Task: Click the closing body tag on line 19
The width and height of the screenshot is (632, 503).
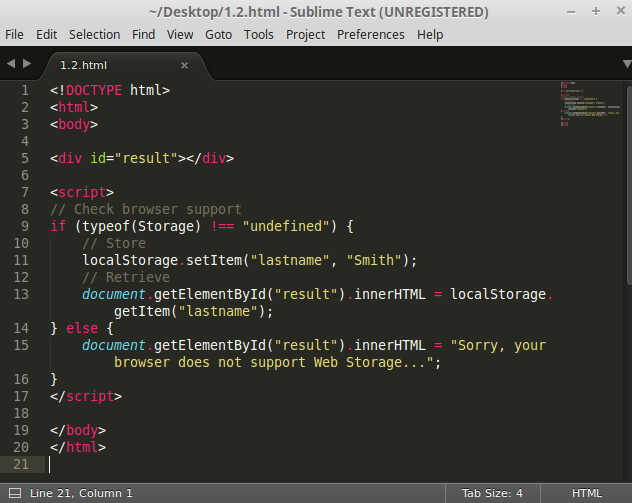Action: [78, 430]
